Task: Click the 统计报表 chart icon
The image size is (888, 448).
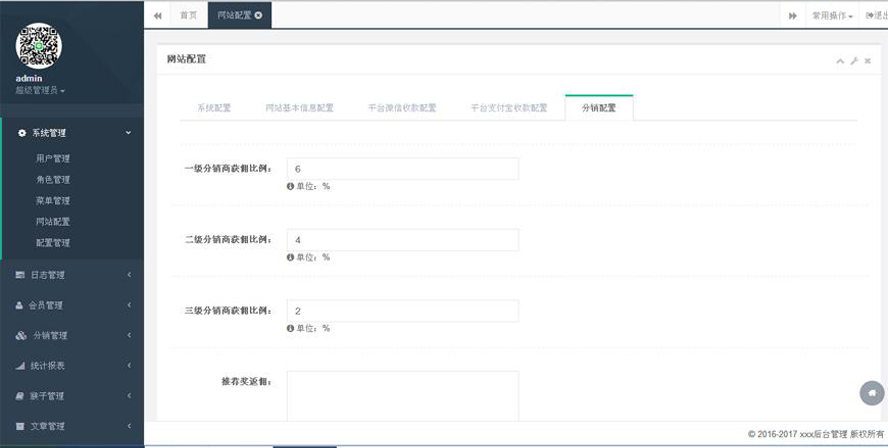Action: pyautogui.click(x=20, y=366)
